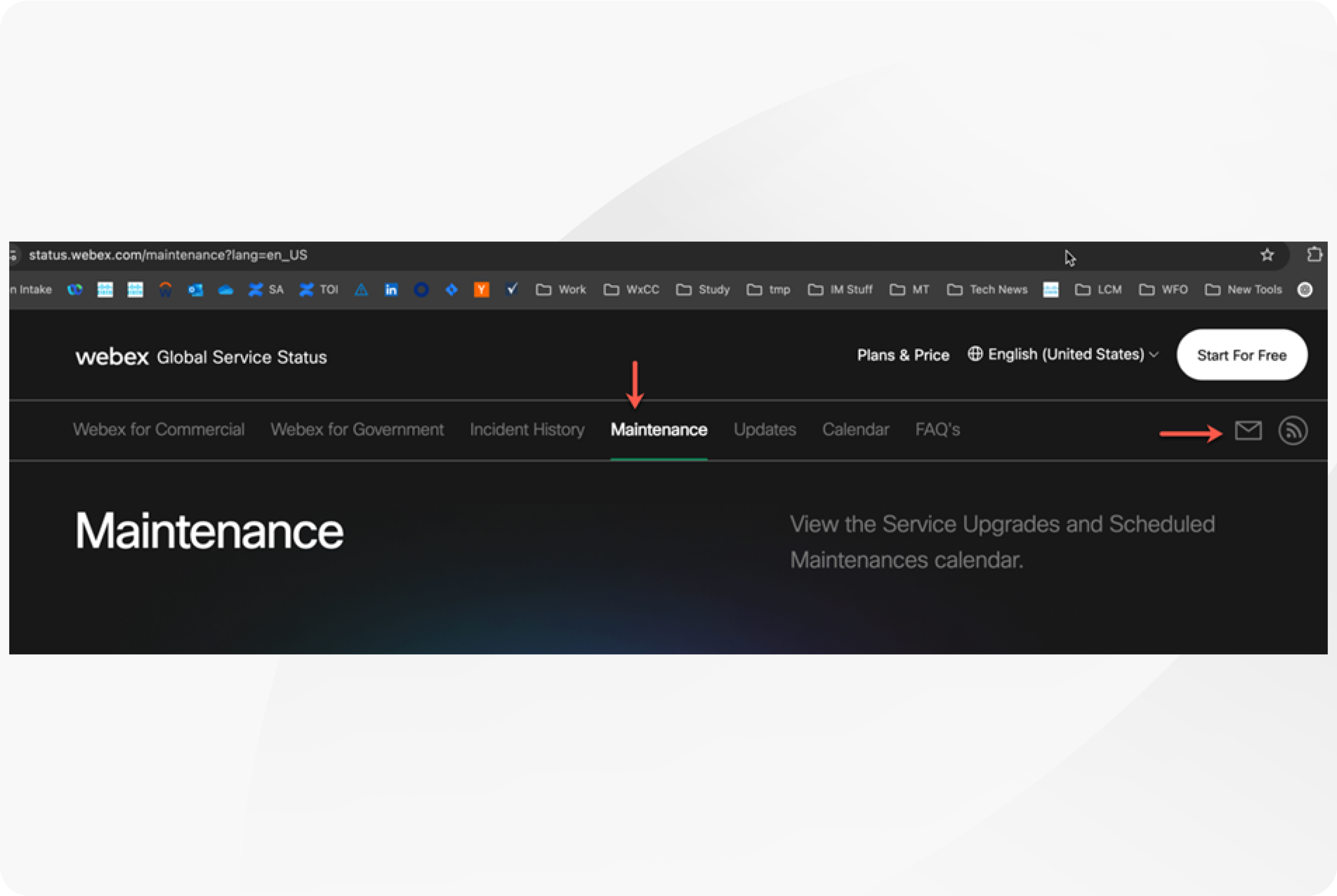The height and width of the screenshot is (896, 1337).
Task: Open the TOI Confluence bookmark
Action: [x=319, y=290]
